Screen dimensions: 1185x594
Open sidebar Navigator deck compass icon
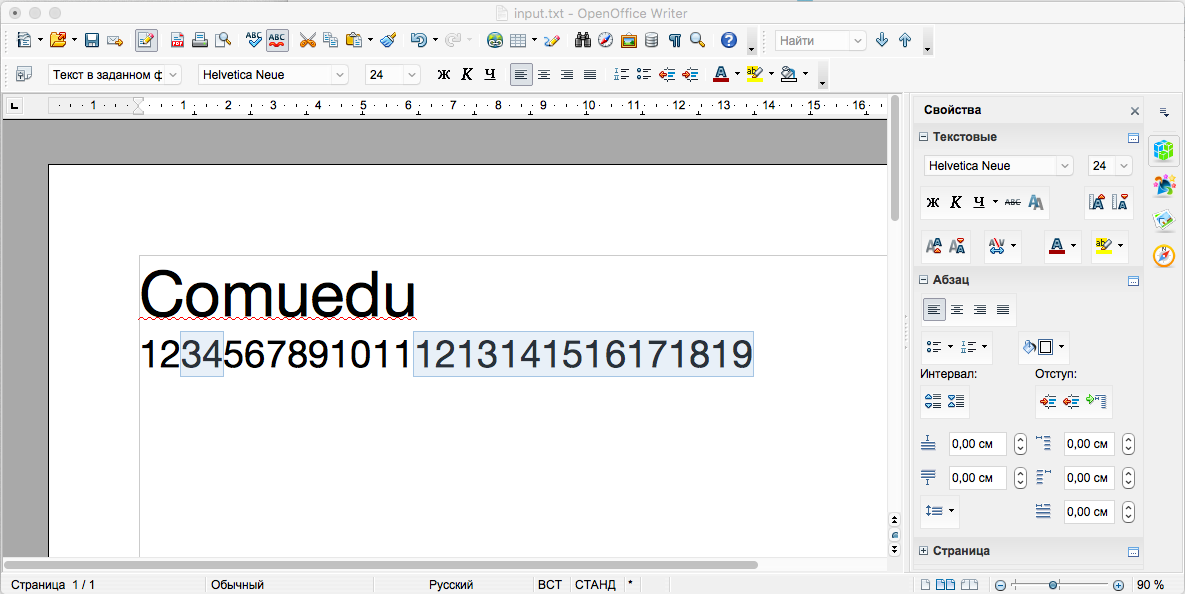pos(1164,256)
